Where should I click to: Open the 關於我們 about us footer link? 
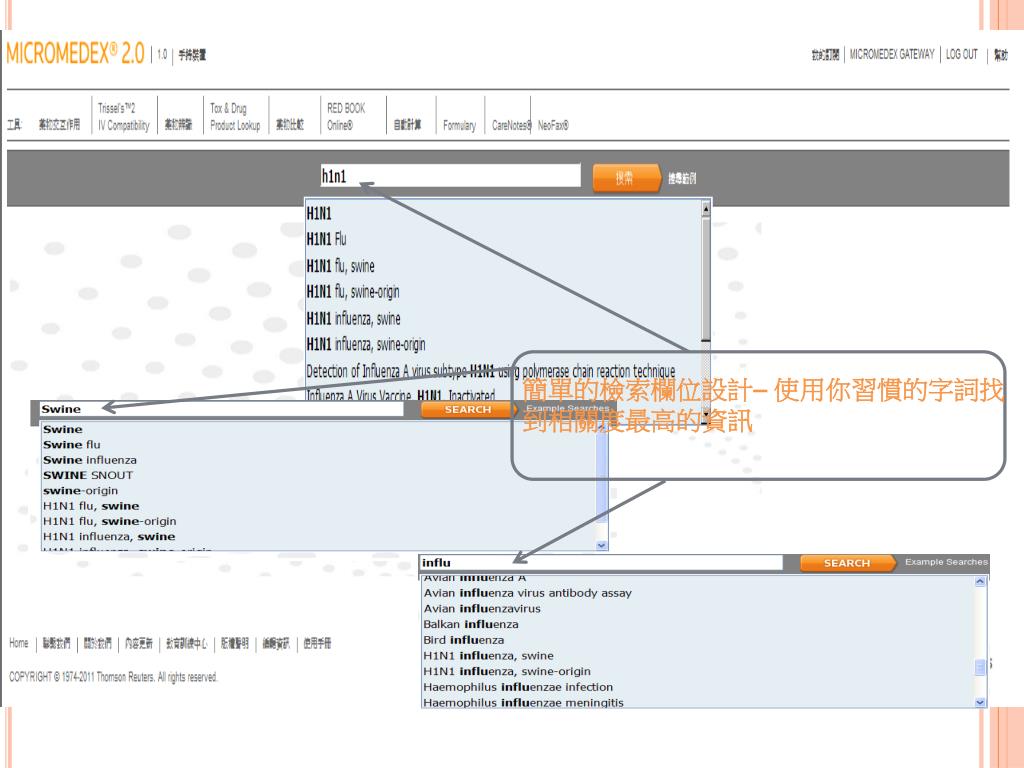[x=98, y=644]
